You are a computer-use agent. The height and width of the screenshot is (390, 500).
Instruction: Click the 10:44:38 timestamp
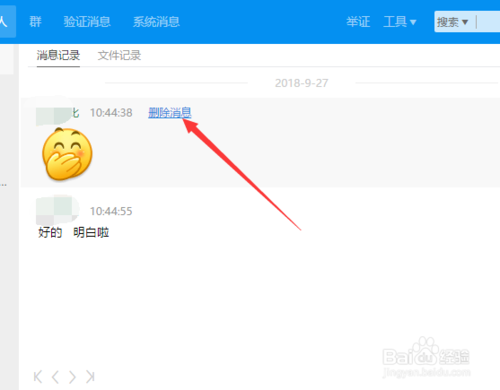[111, 113]
